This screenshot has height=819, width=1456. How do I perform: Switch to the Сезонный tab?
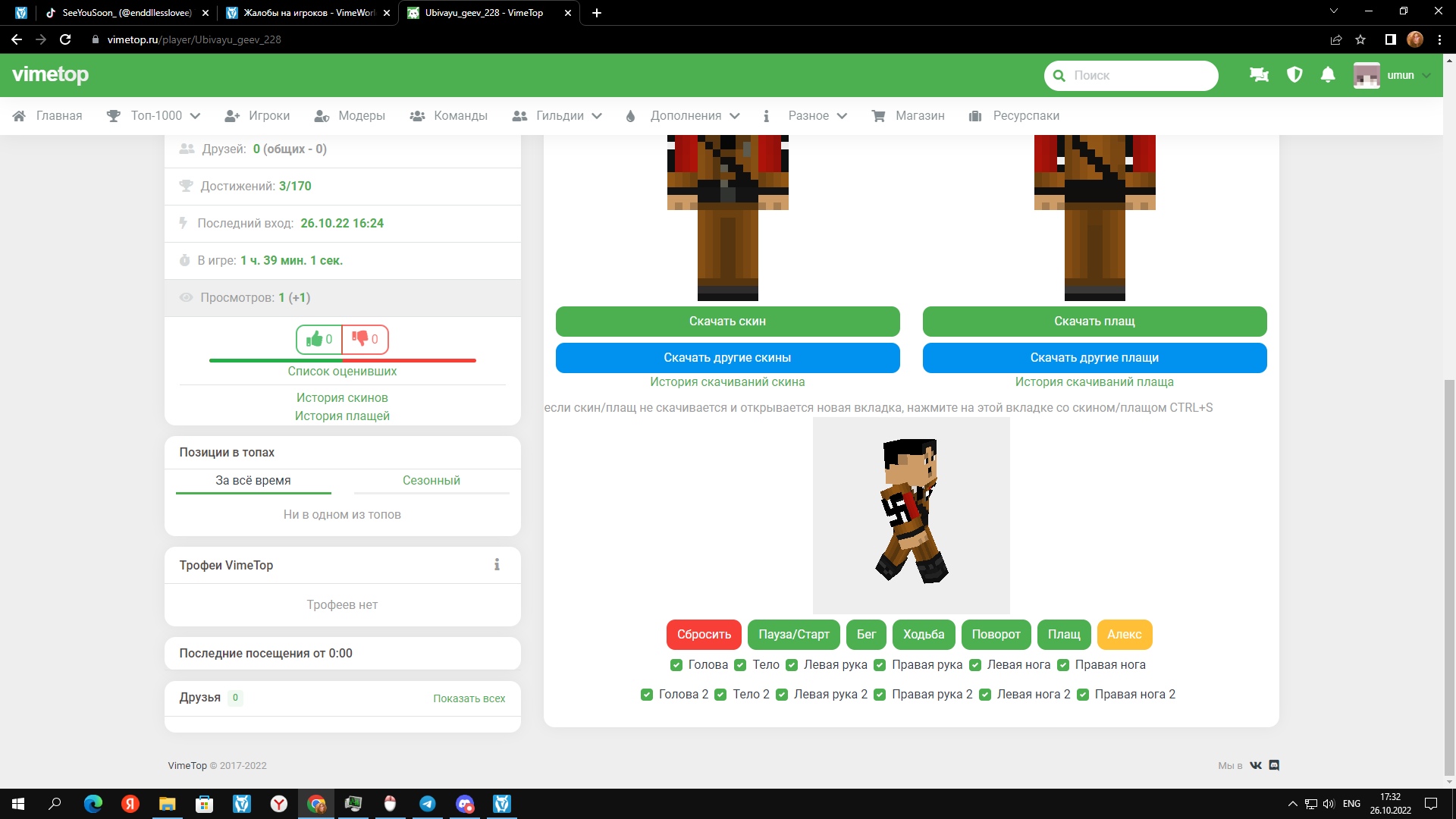[x=431, y=481]
